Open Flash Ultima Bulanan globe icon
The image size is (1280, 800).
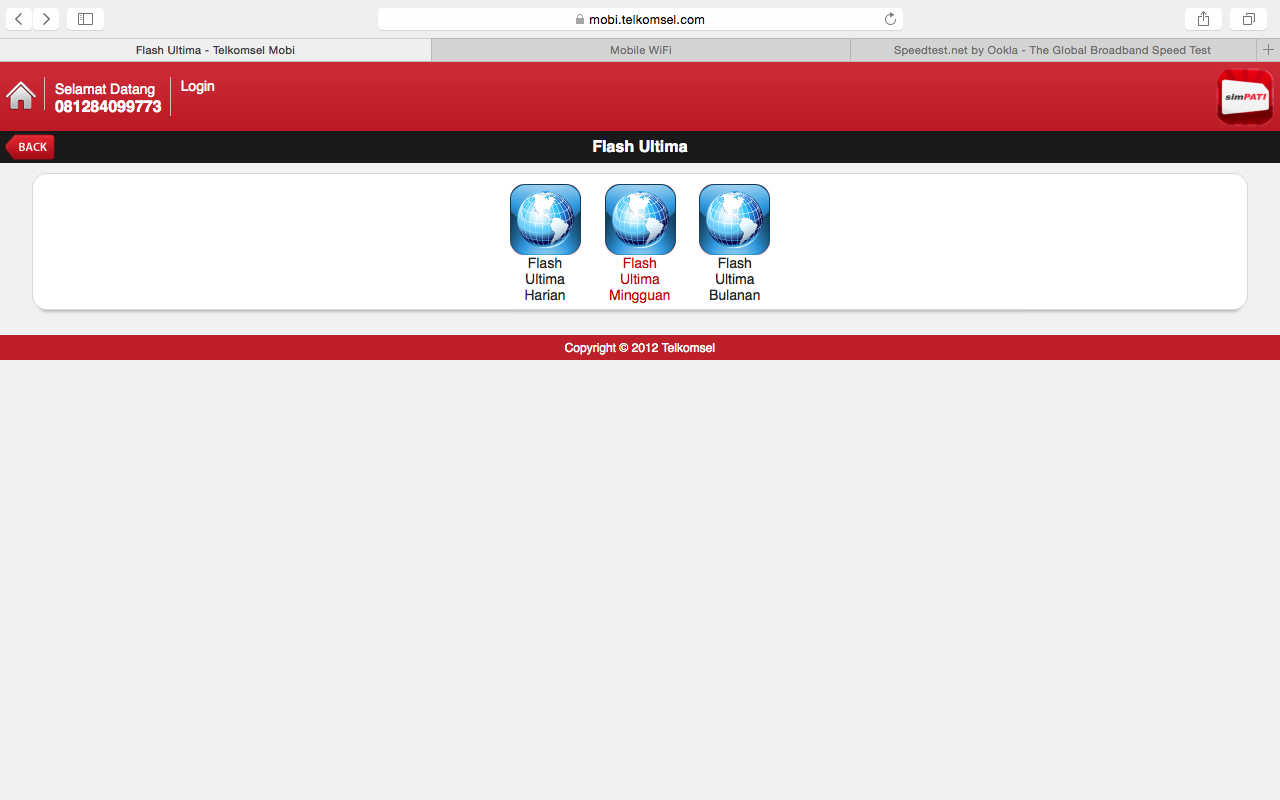pyautogui.click(x=734, y=219)
